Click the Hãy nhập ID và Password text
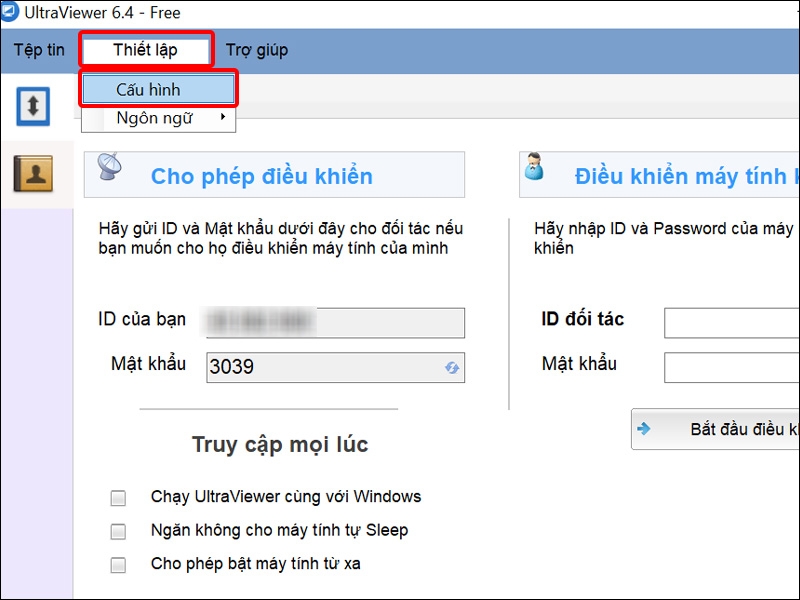The width and height of the screenshot is (800, 600). 663,238
